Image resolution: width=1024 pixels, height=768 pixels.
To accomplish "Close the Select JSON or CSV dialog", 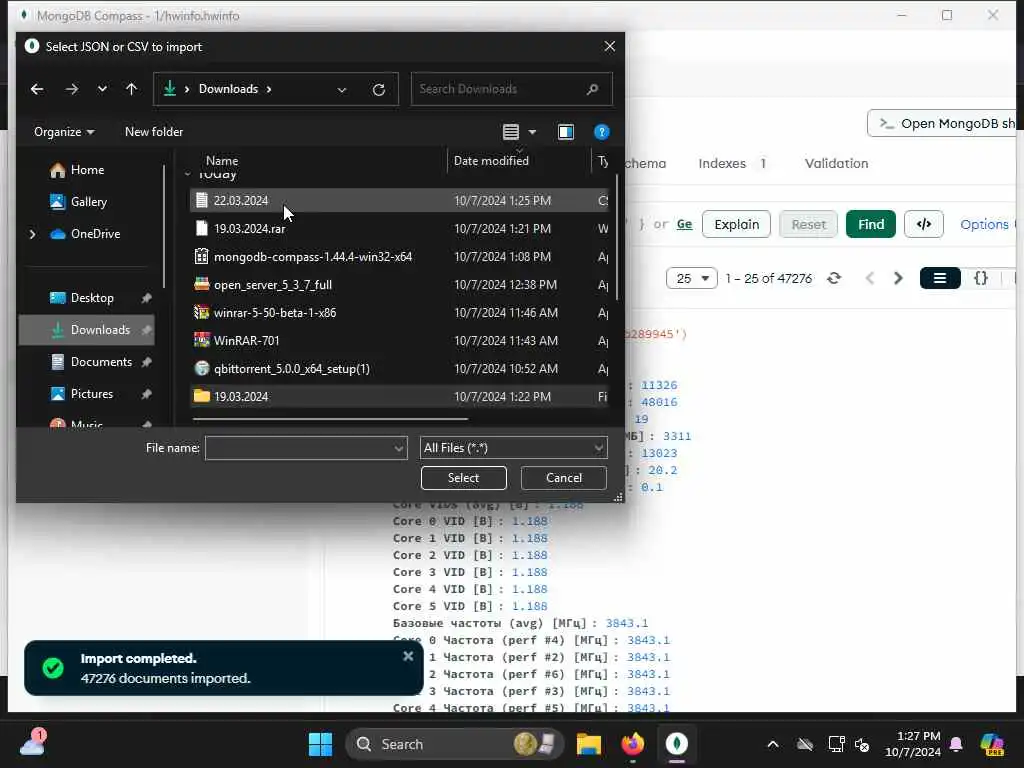I will click(609, 46).
